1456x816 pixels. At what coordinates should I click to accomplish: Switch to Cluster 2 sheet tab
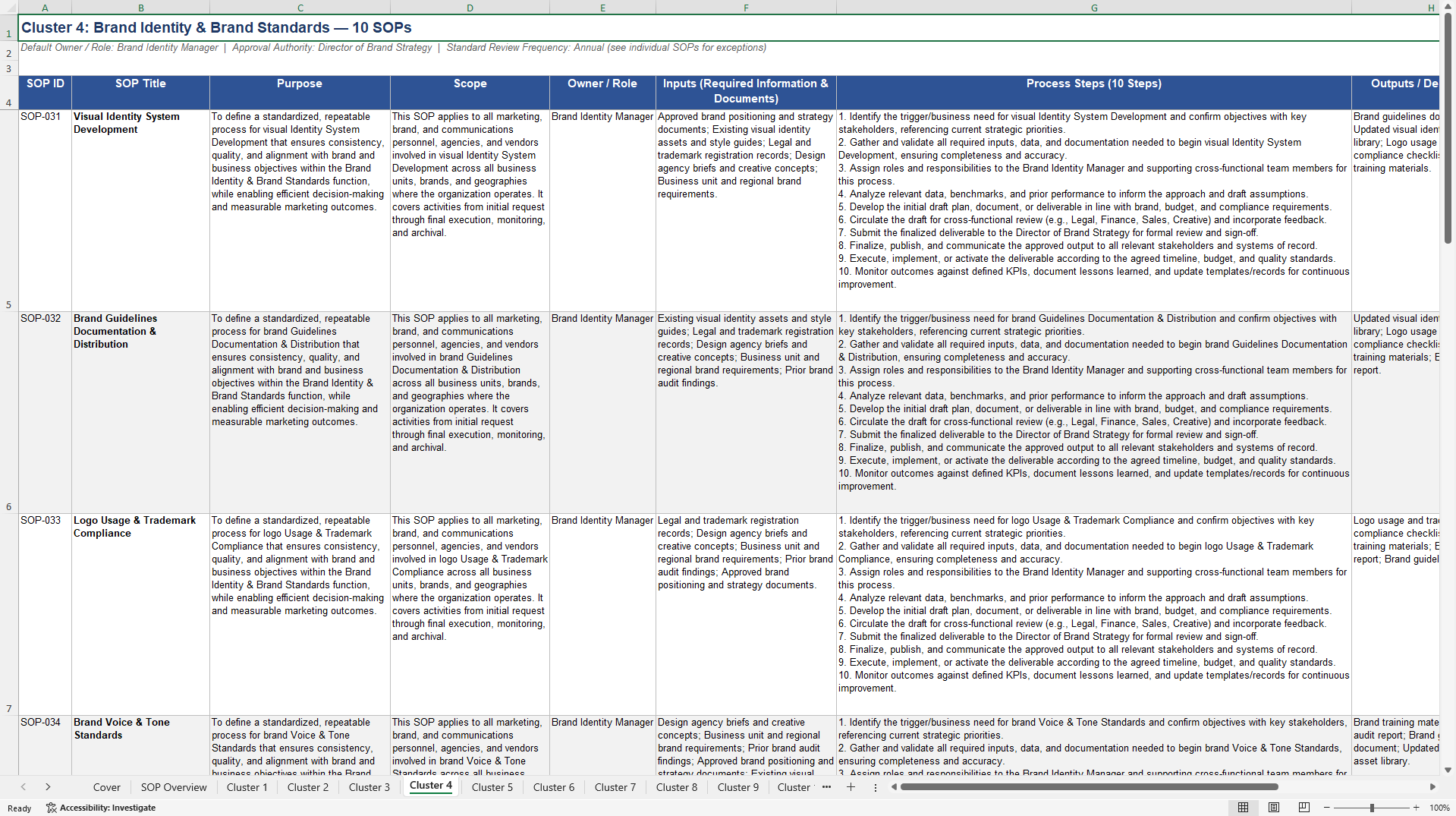click(x=308, y=787)
